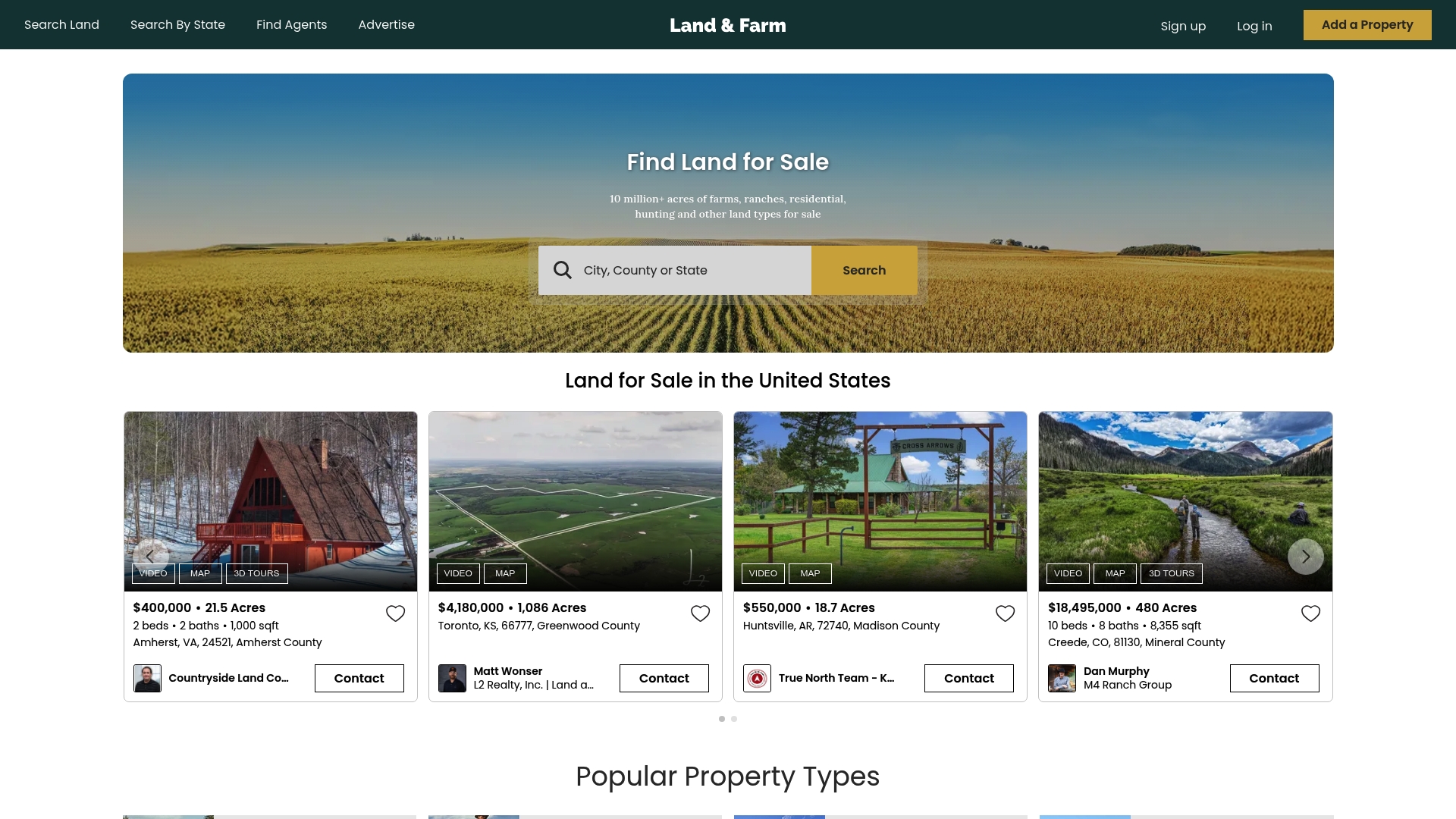This screenshot has width=1456, height=819.
Task: Click the Add a Property button
Action: [x=1367, y=24]
